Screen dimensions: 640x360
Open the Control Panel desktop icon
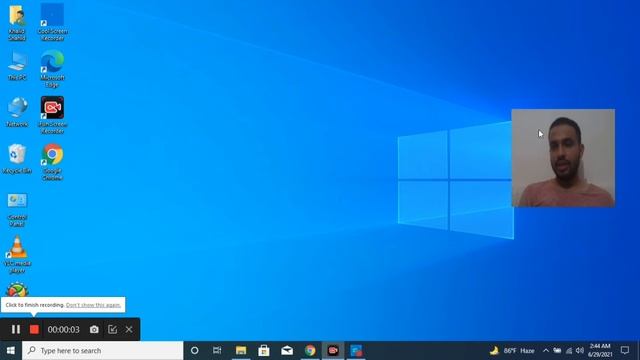[17, 209]
